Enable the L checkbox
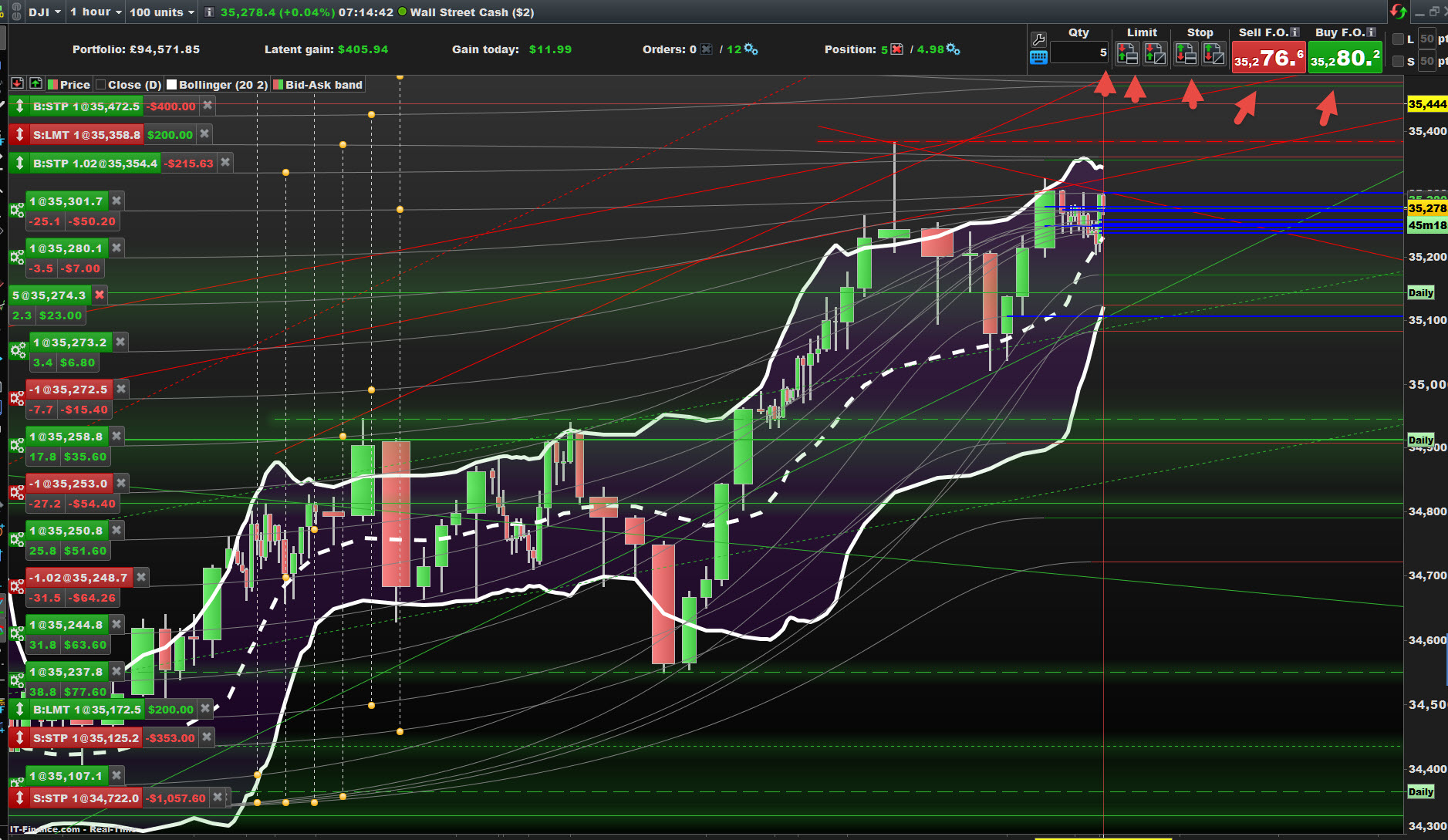This screenshot has height=840, width=1448. [1399, 39]
